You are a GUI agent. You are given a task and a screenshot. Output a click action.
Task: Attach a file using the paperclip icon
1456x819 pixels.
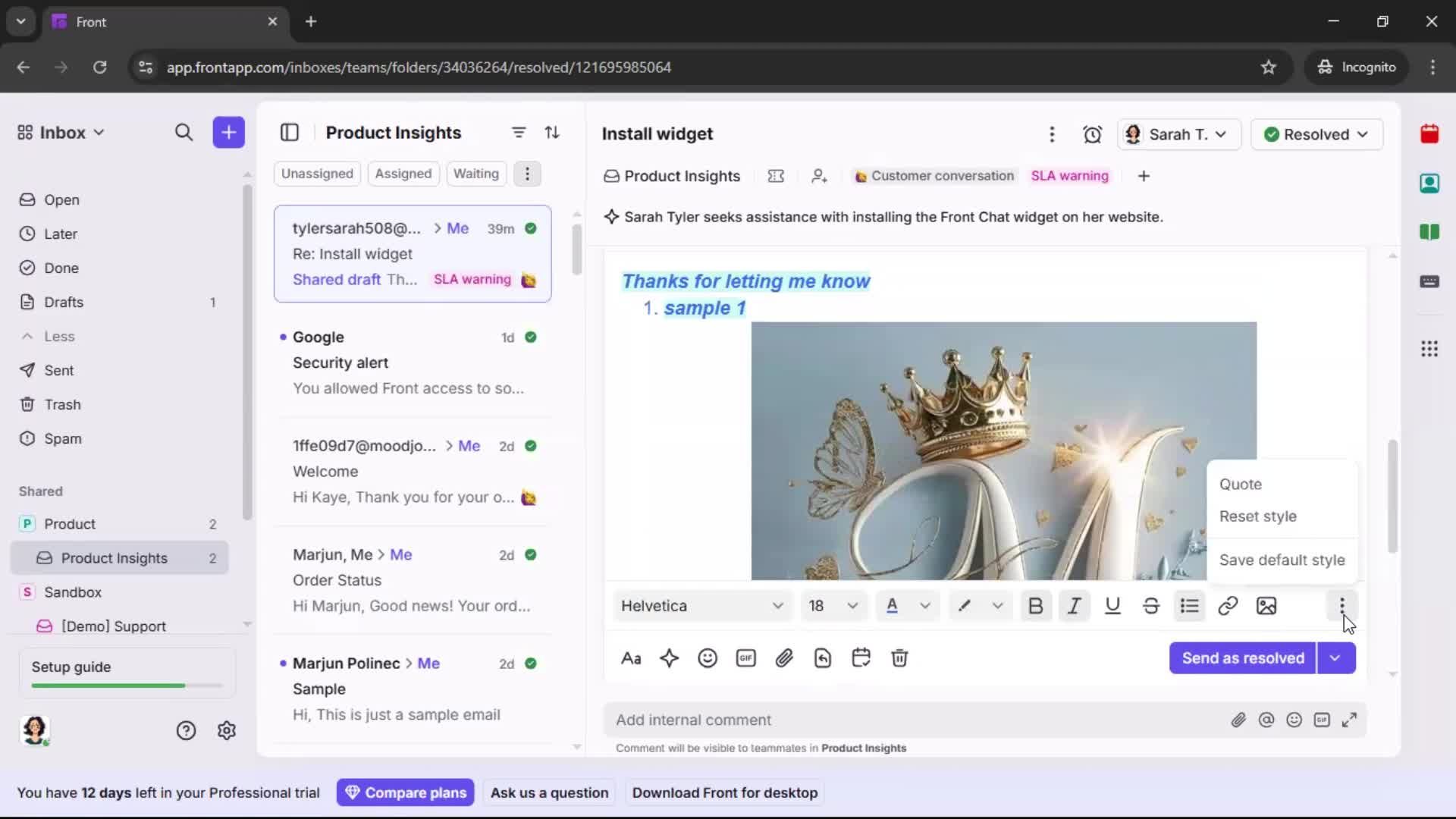click(785, 658)
